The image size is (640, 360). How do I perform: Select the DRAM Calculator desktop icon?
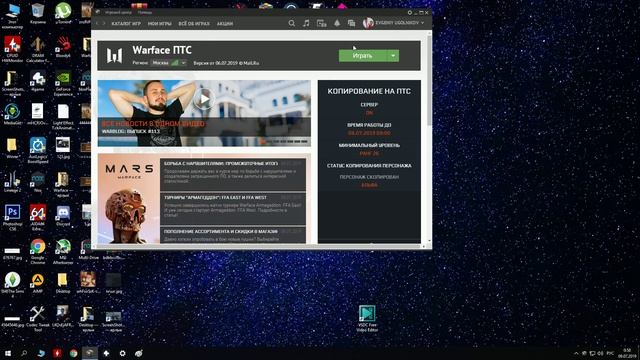38,49
